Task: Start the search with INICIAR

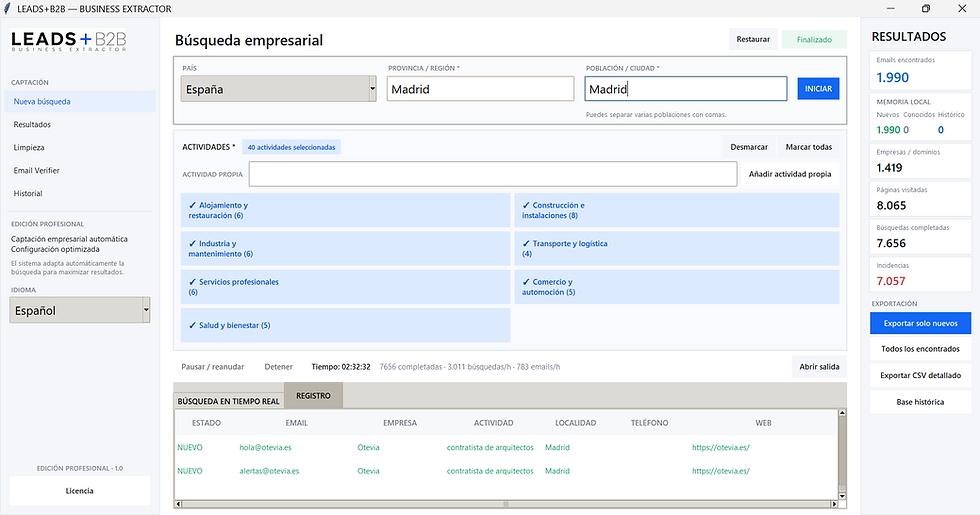Action: pyautogui.click(x=818, y=89)
